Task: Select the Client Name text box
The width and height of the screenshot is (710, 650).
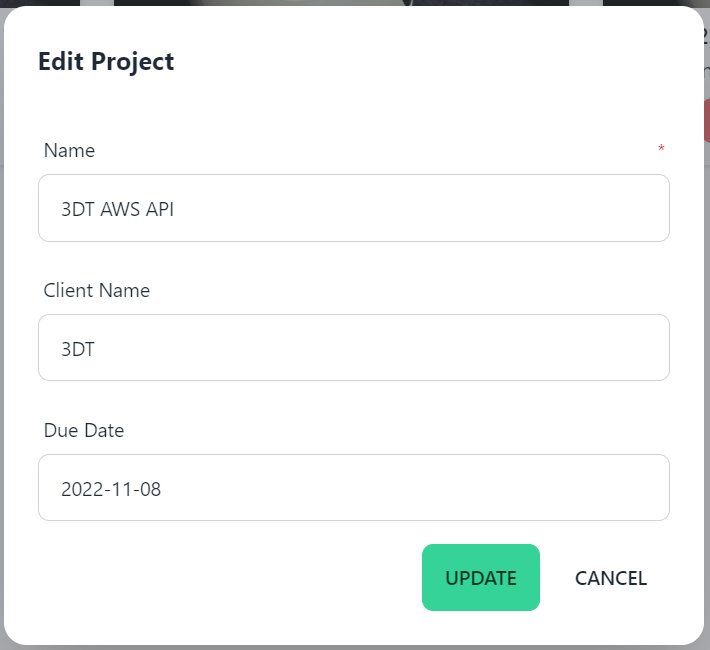Action: (354, 348)
